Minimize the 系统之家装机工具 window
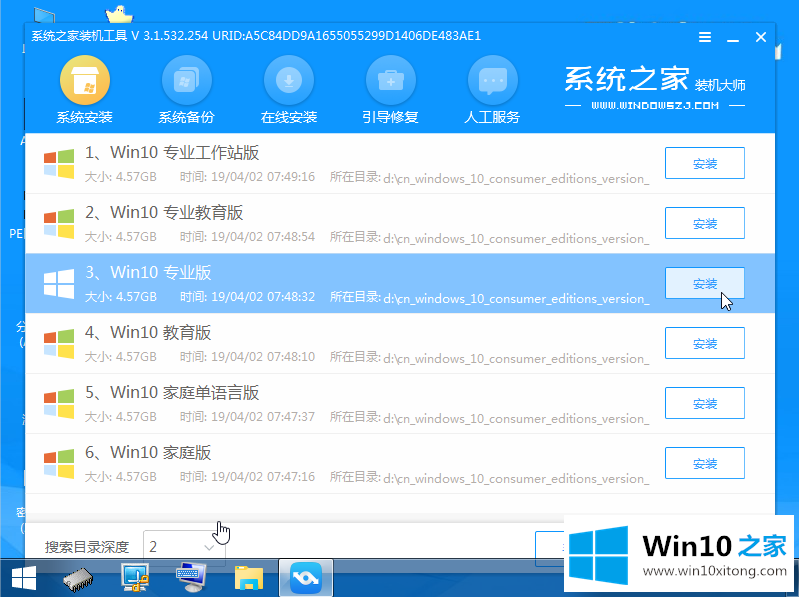The image size is (799, 597). tap(733, 38)
